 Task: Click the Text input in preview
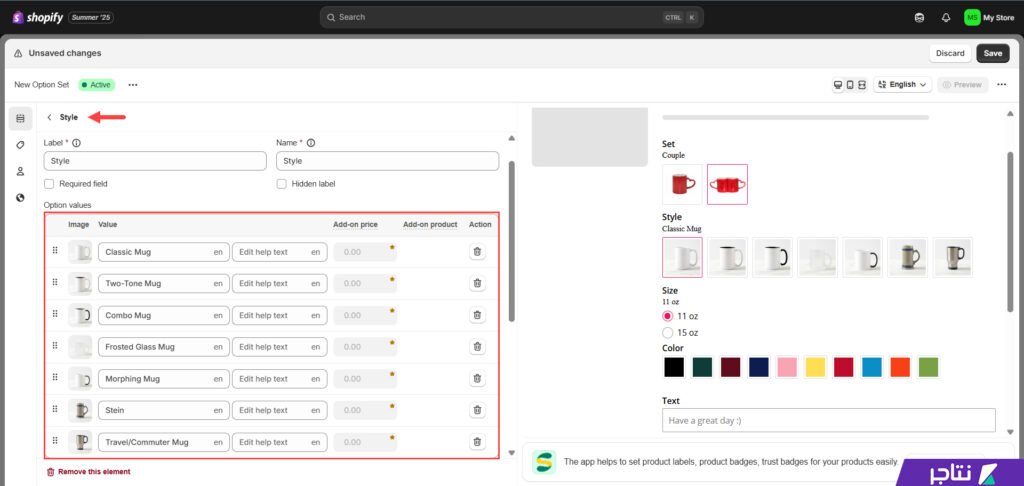(828, 420)
